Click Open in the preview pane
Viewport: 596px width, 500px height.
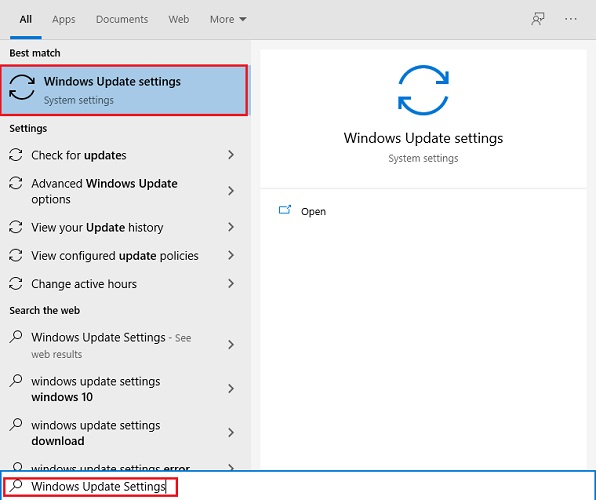point(313,211)
